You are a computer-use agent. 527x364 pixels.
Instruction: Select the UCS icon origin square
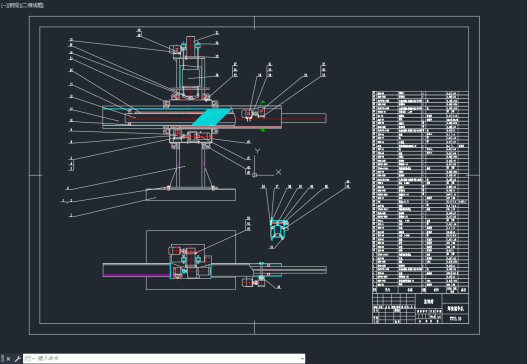tap(254, 175)
